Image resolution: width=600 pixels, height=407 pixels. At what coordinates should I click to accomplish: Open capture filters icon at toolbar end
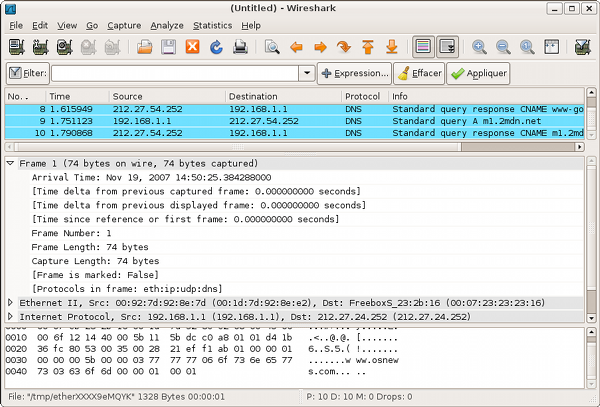point(582,47)
